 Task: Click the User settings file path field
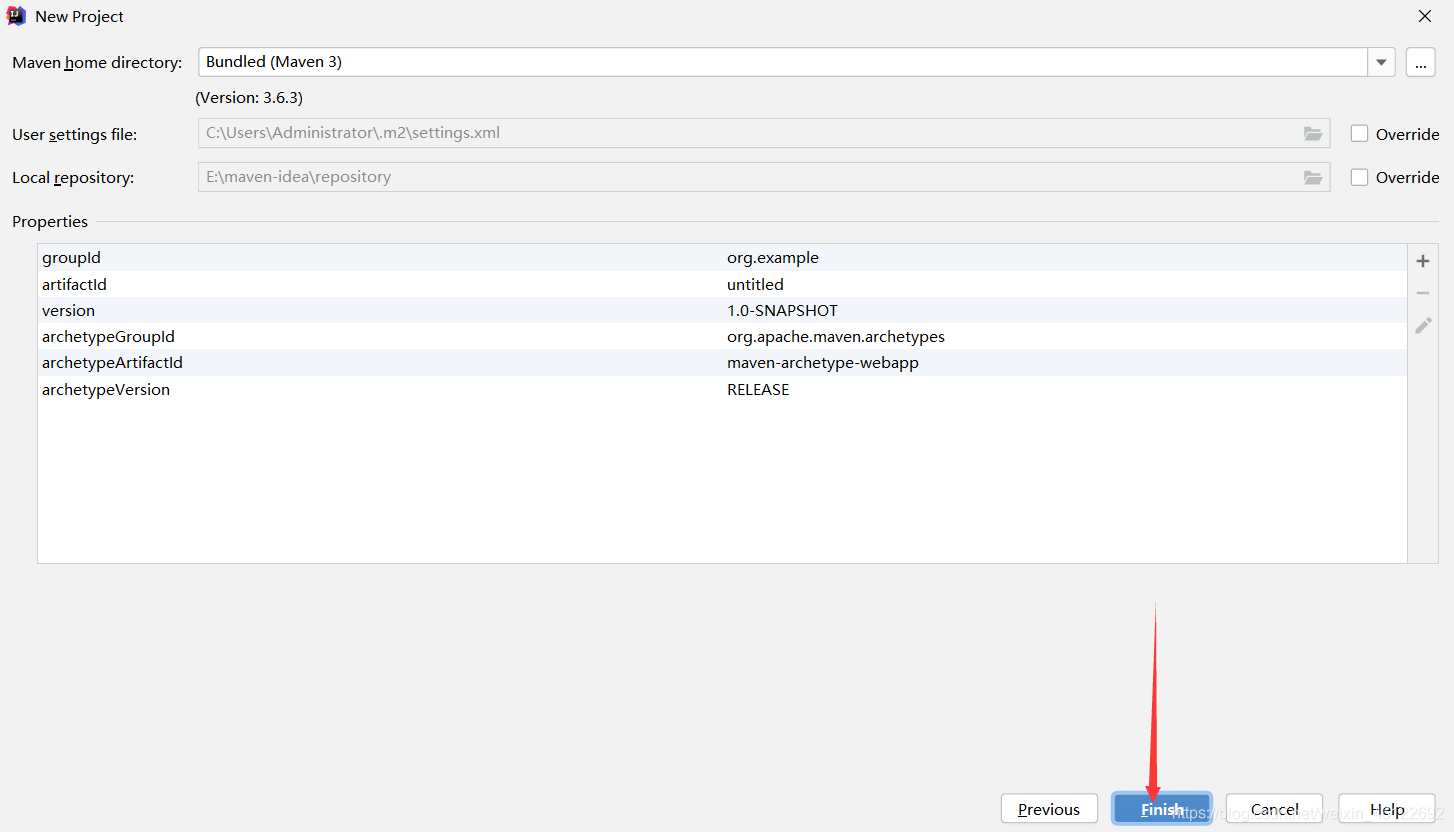coord(764,133)
